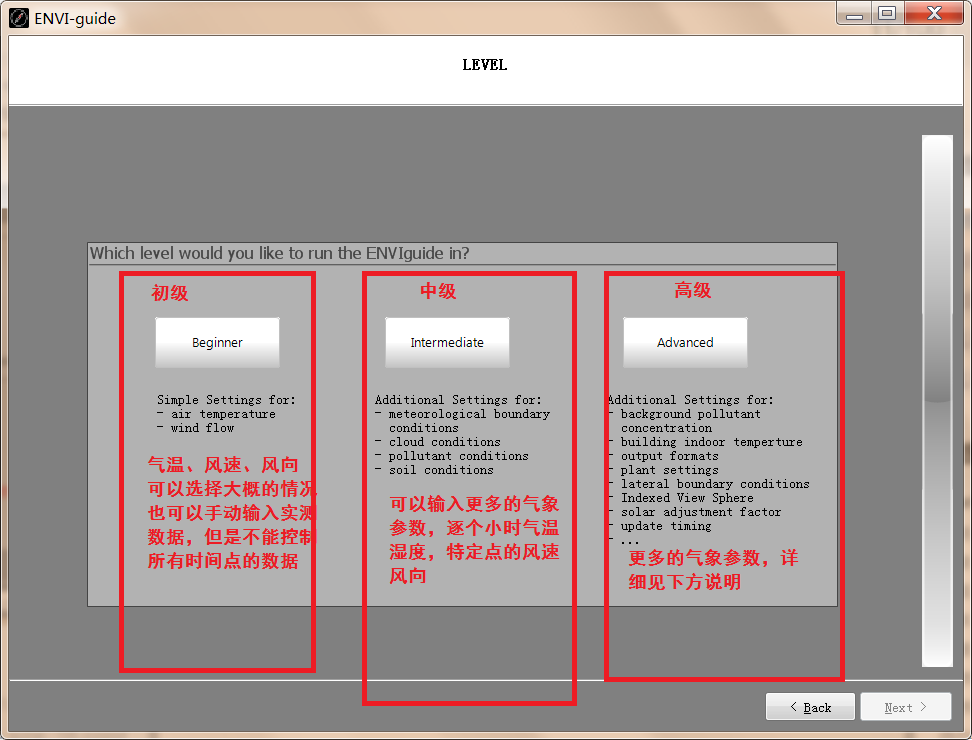Click the Indexed View Sphere list entry
972x740 pixels.
click(686, 498)
